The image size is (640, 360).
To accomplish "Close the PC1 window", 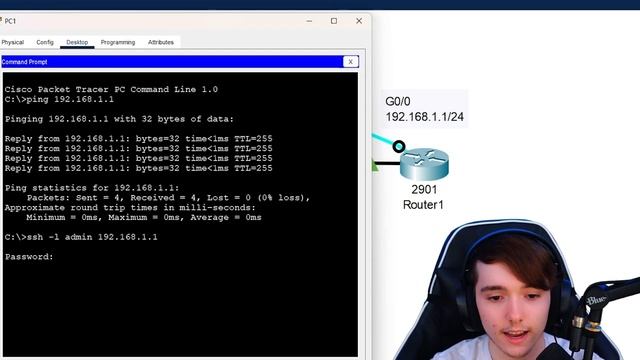I will click(359, 21).
